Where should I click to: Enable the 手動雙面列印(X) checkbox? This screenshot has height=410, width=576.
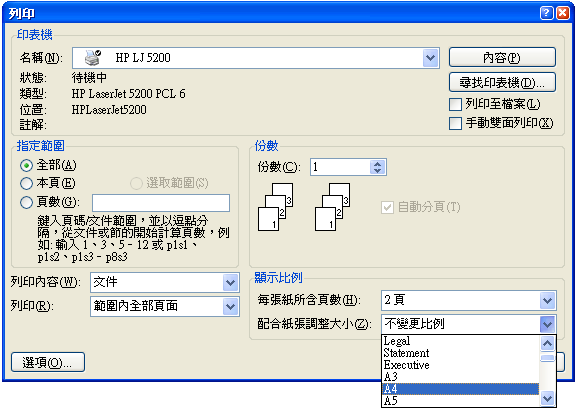(x=456, y=123)
